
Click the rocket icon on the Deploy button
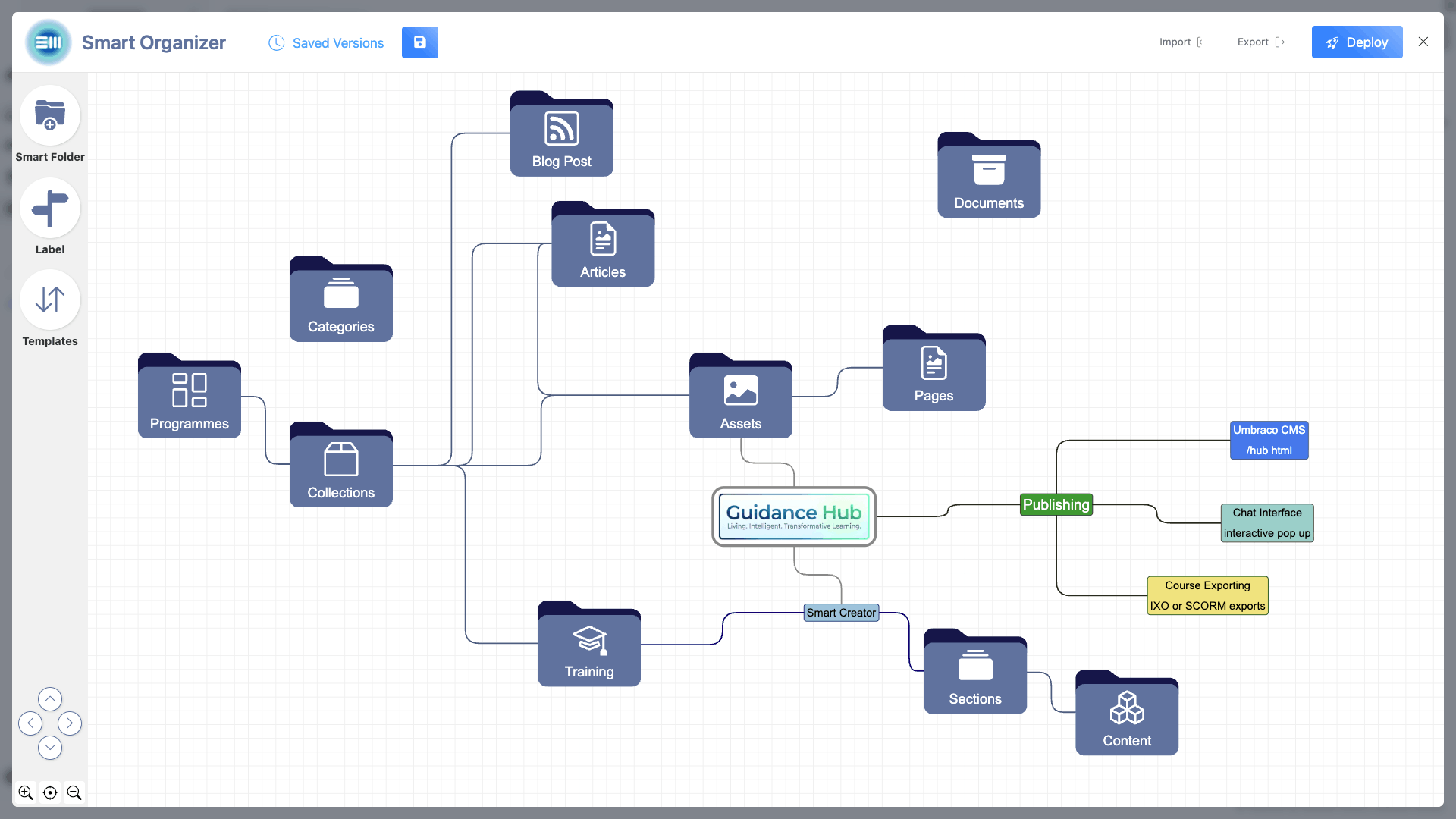(x=1332, y=42)
